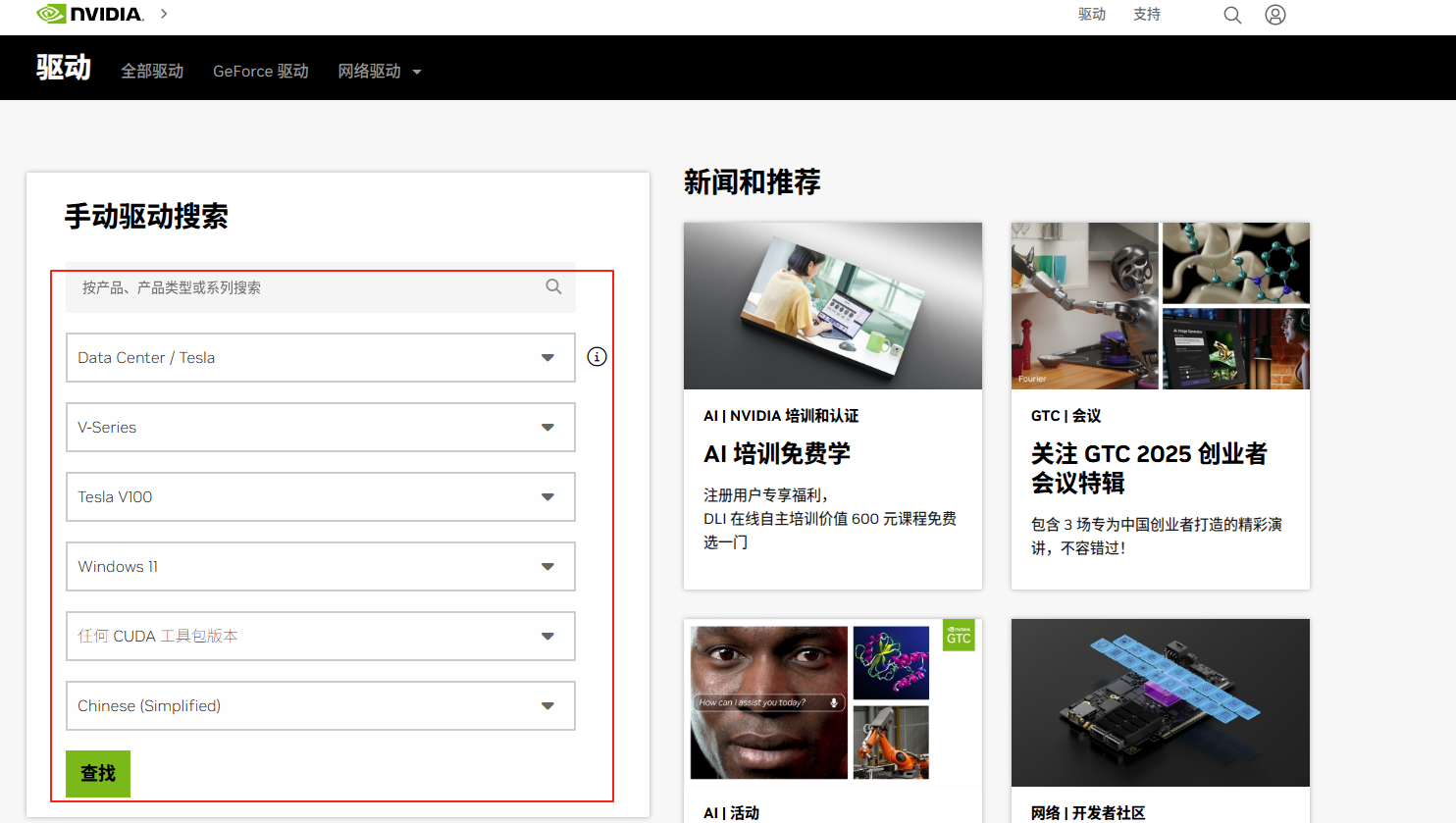Click the info icon beside Data Center / Tesla

coord(597,357)
